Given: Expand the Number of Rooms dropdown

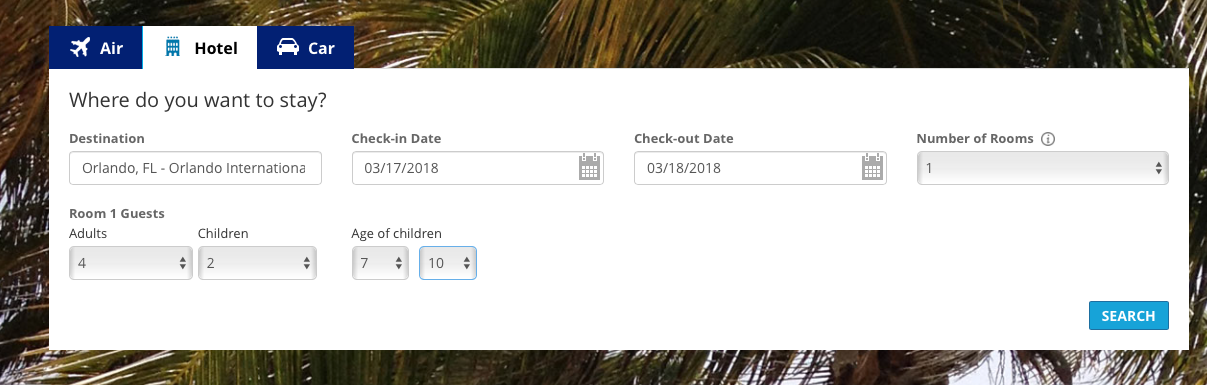Looking at the screenshot, I should coord(1043,168).
